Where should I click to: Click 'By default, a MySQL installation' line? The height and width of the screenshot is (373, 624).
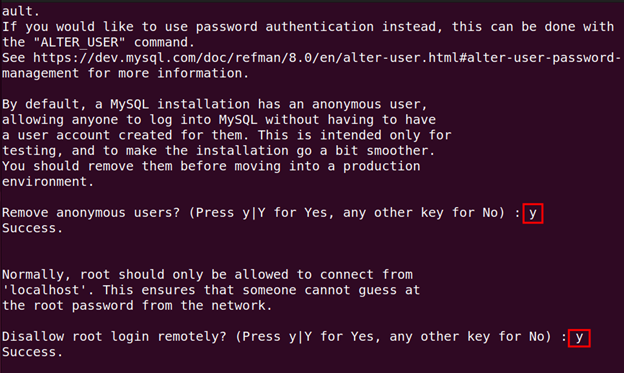[x=214, y=104]
